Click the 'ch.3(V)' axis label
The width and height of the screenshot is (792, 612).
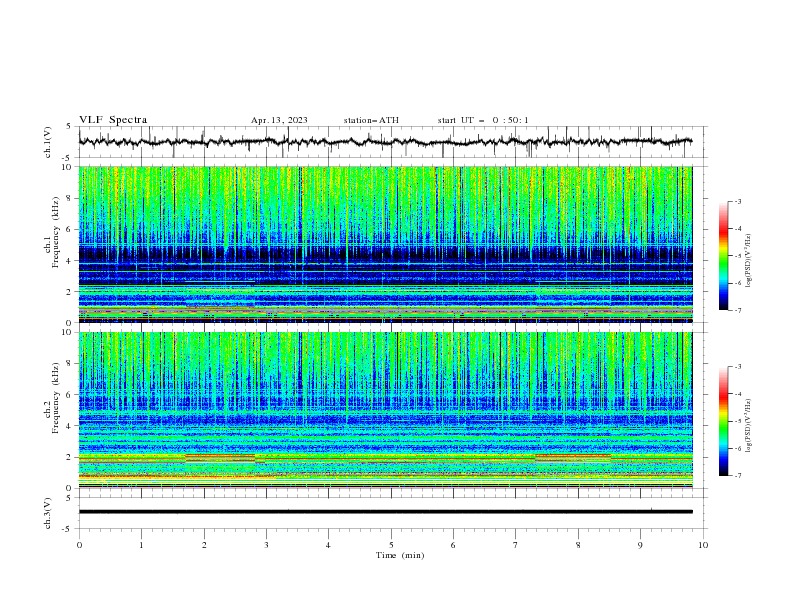point(48,513)
